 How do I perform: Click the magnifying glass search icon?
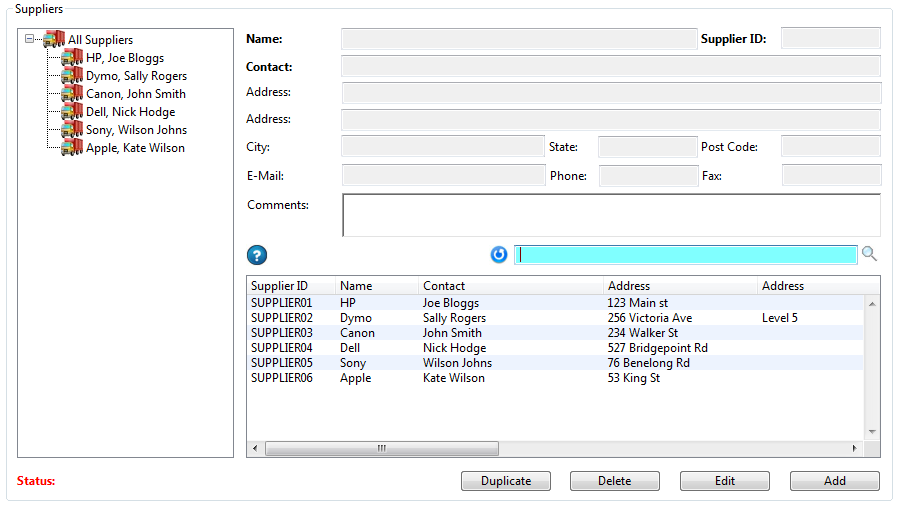coord(869,254)
